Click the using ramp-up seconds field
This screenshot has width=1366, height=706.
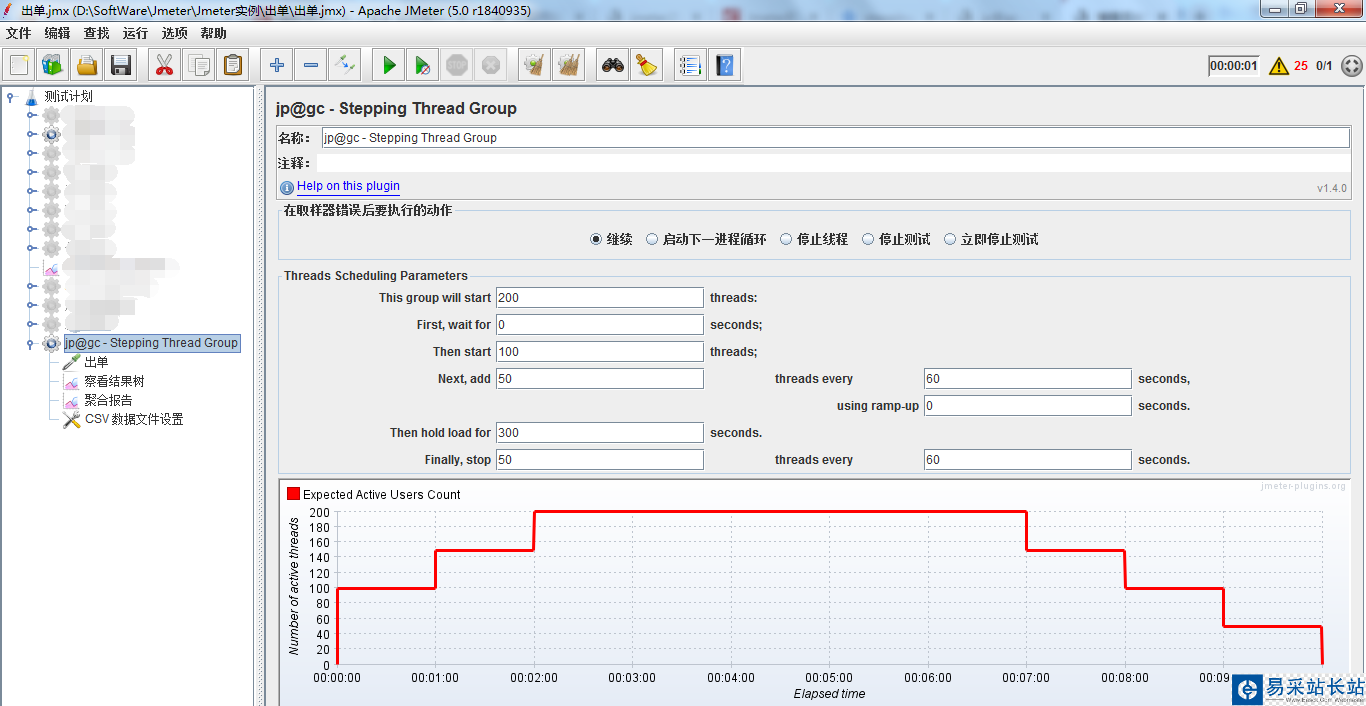(x=1028, y=406)
